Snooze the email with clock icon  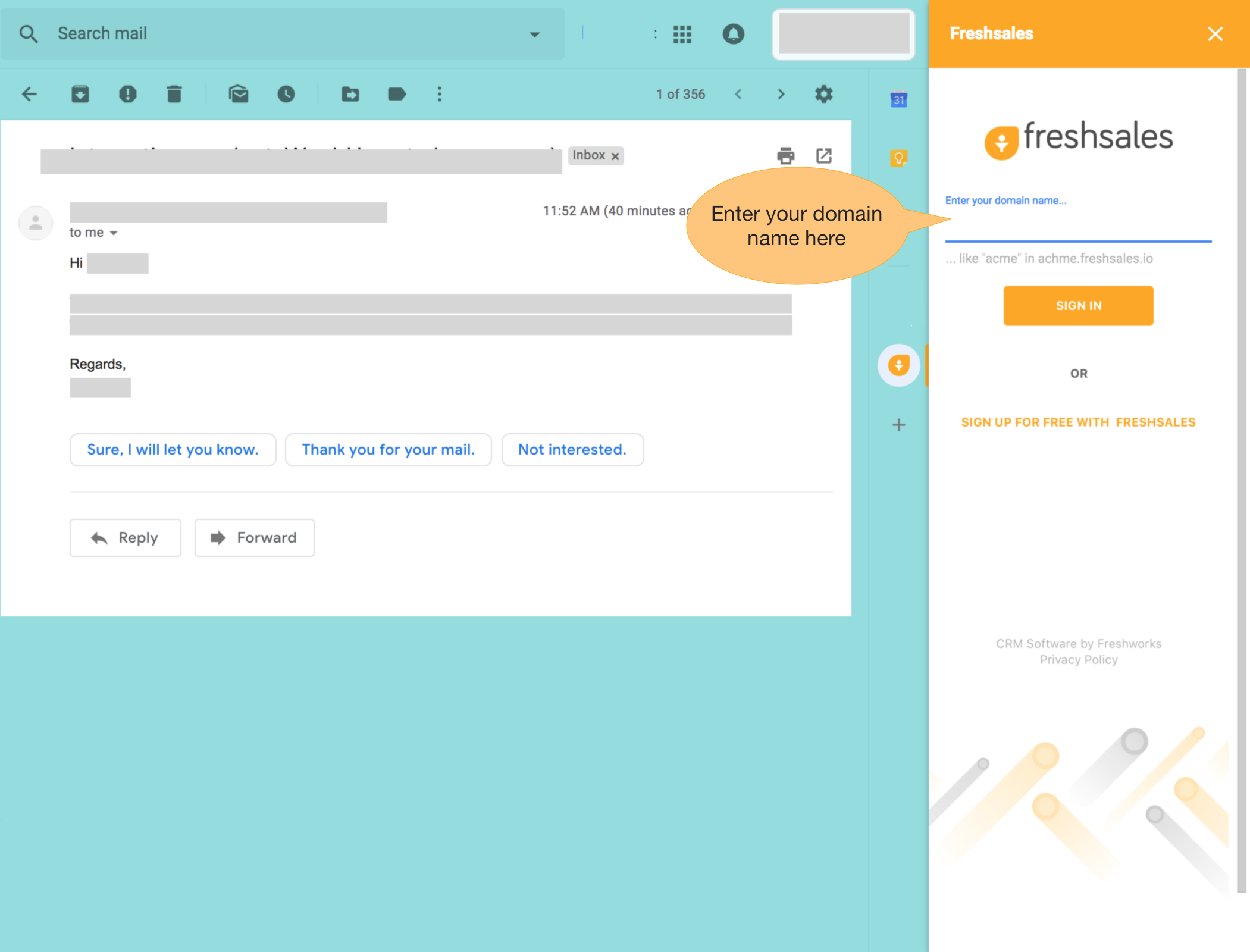point(286,94)
